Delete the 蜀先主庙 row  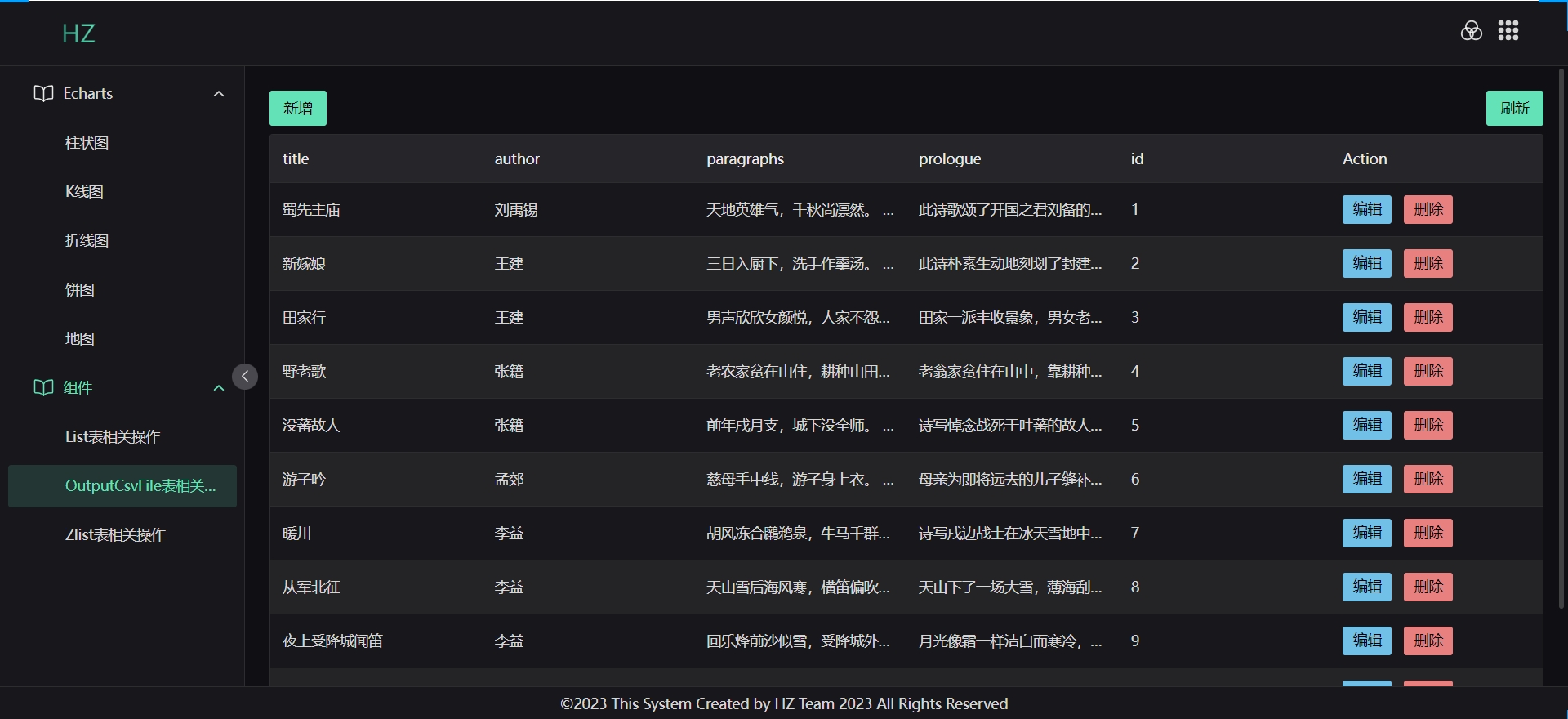coord(1428,209)
